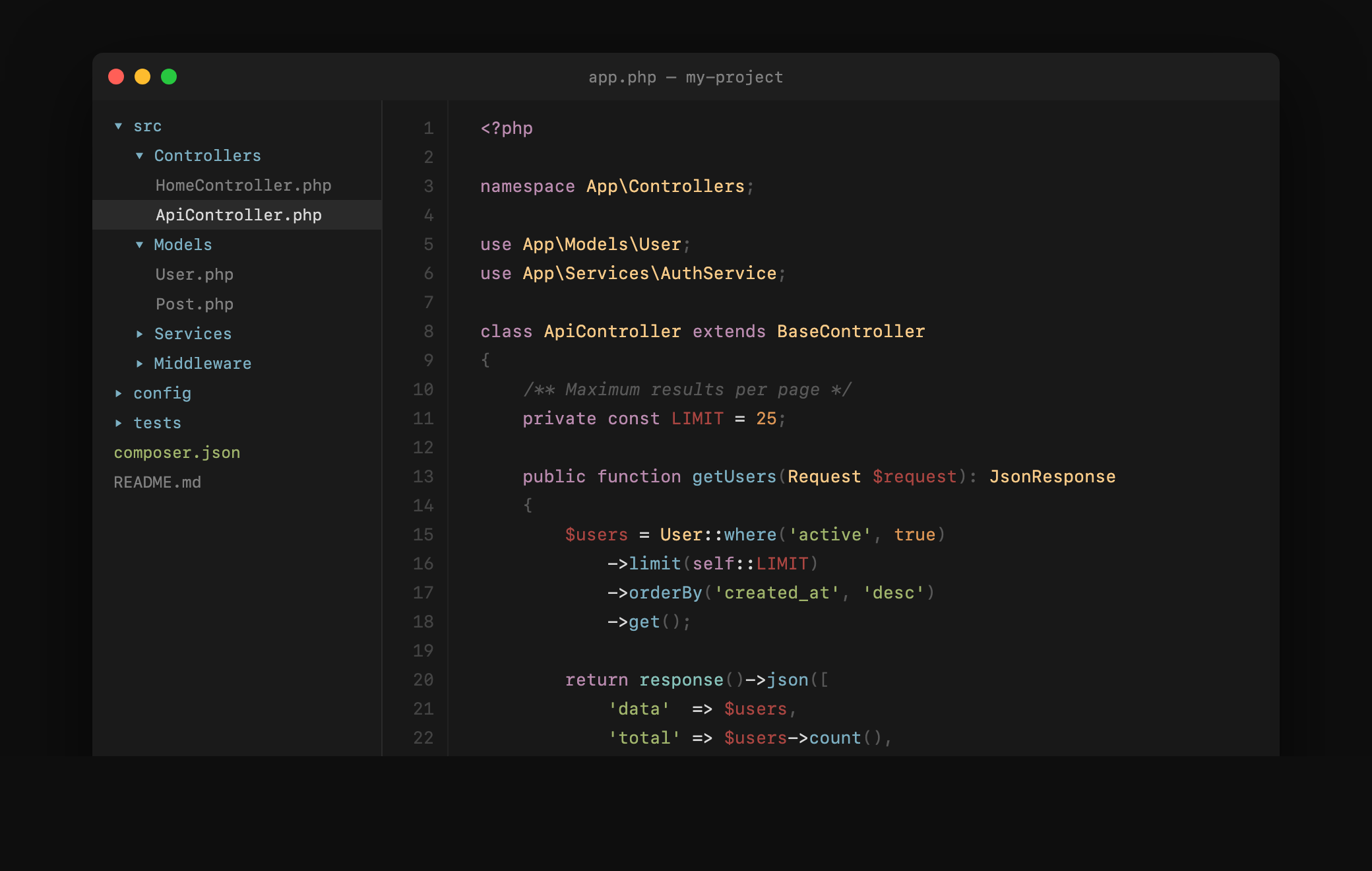The height and width of the screenshot is (871, 1372).
Task: Click 'App\Controllers' in the namespace line
Action: (666, 186)
